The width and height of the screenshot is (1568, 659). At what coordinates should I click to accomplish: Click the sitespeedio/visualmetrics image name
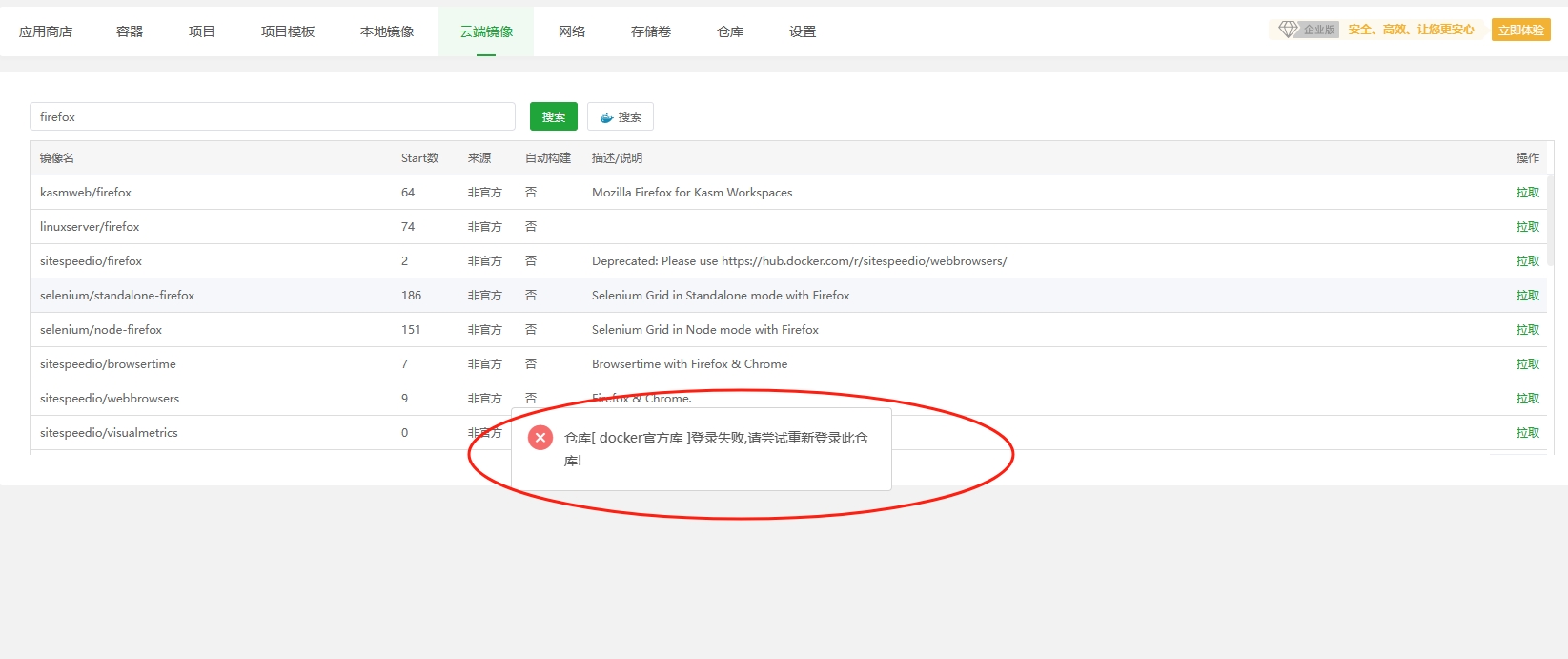tap(109, 433)
